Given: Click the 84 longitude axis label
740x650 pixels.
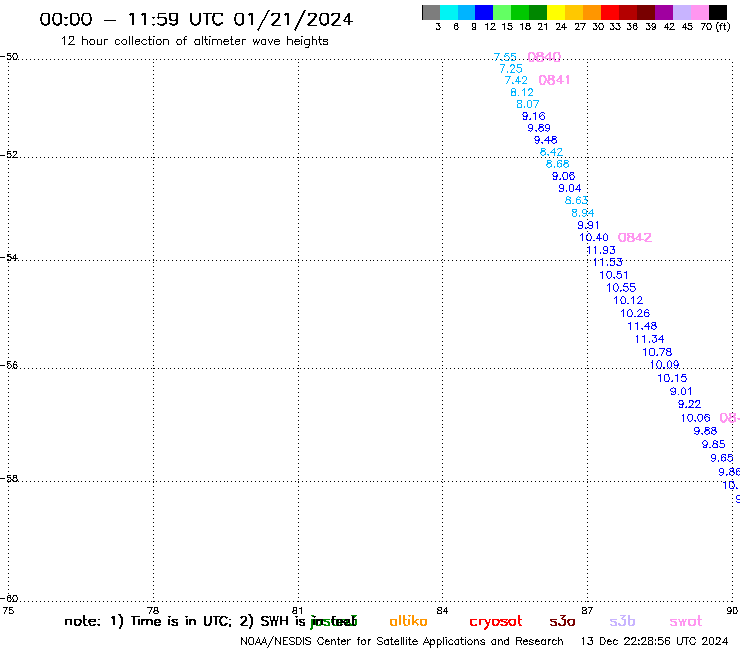Looking at the screenshot, I should [442, 610].
